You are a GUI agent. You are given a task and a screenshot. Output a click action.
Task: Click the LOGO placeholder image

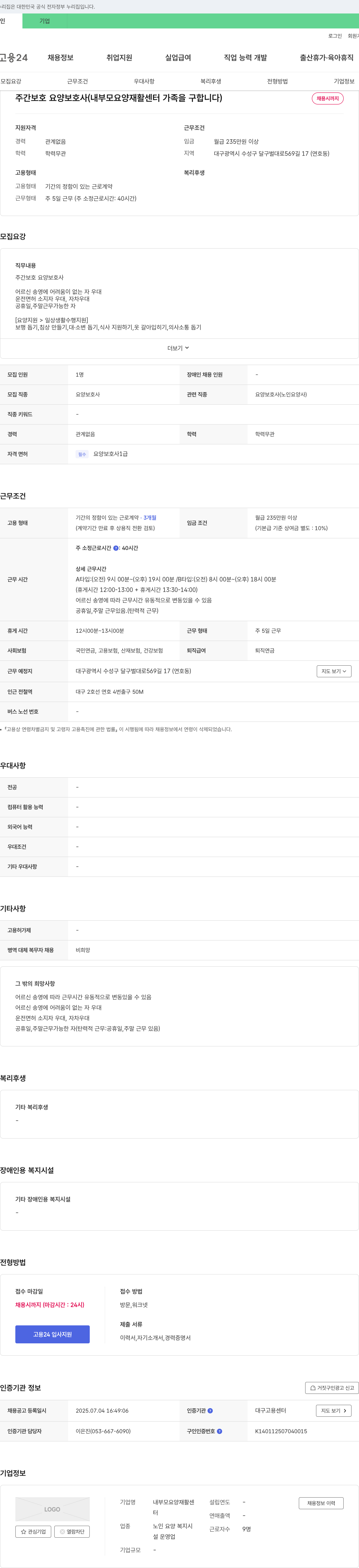(x=52, y=1510)
